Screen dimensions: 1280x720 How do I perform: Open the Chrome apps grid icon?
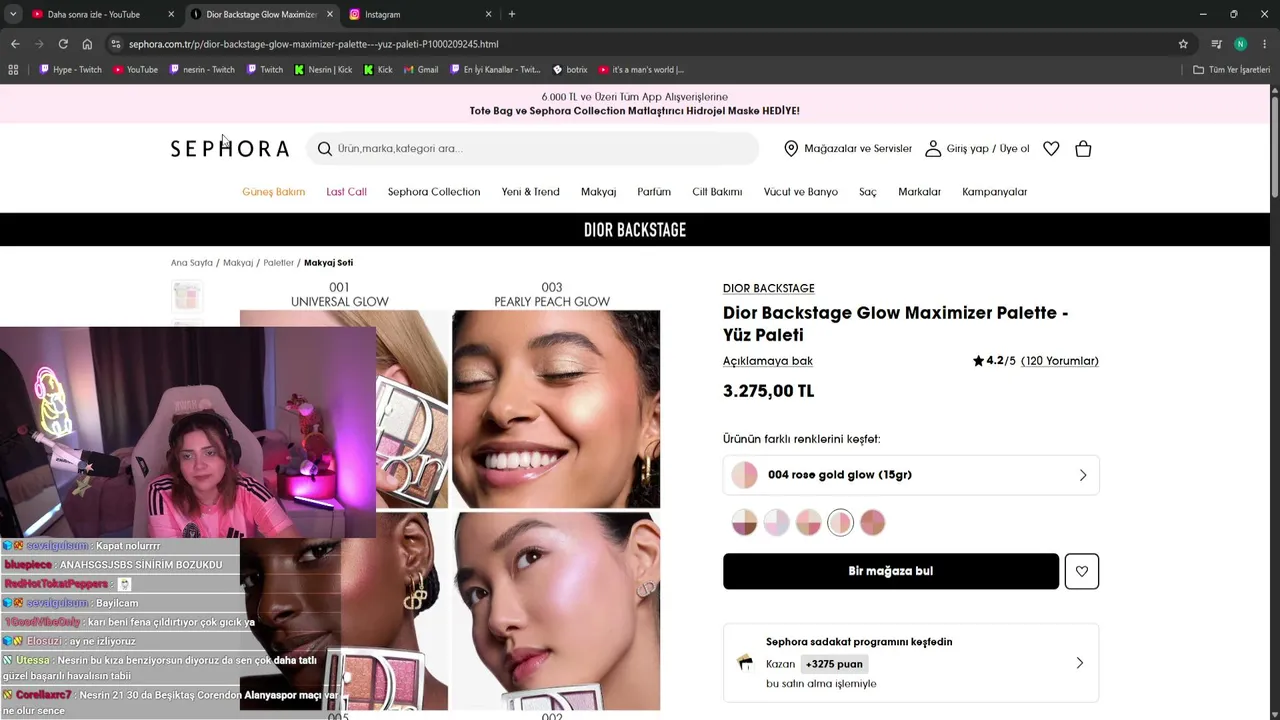tap(13, 70)
